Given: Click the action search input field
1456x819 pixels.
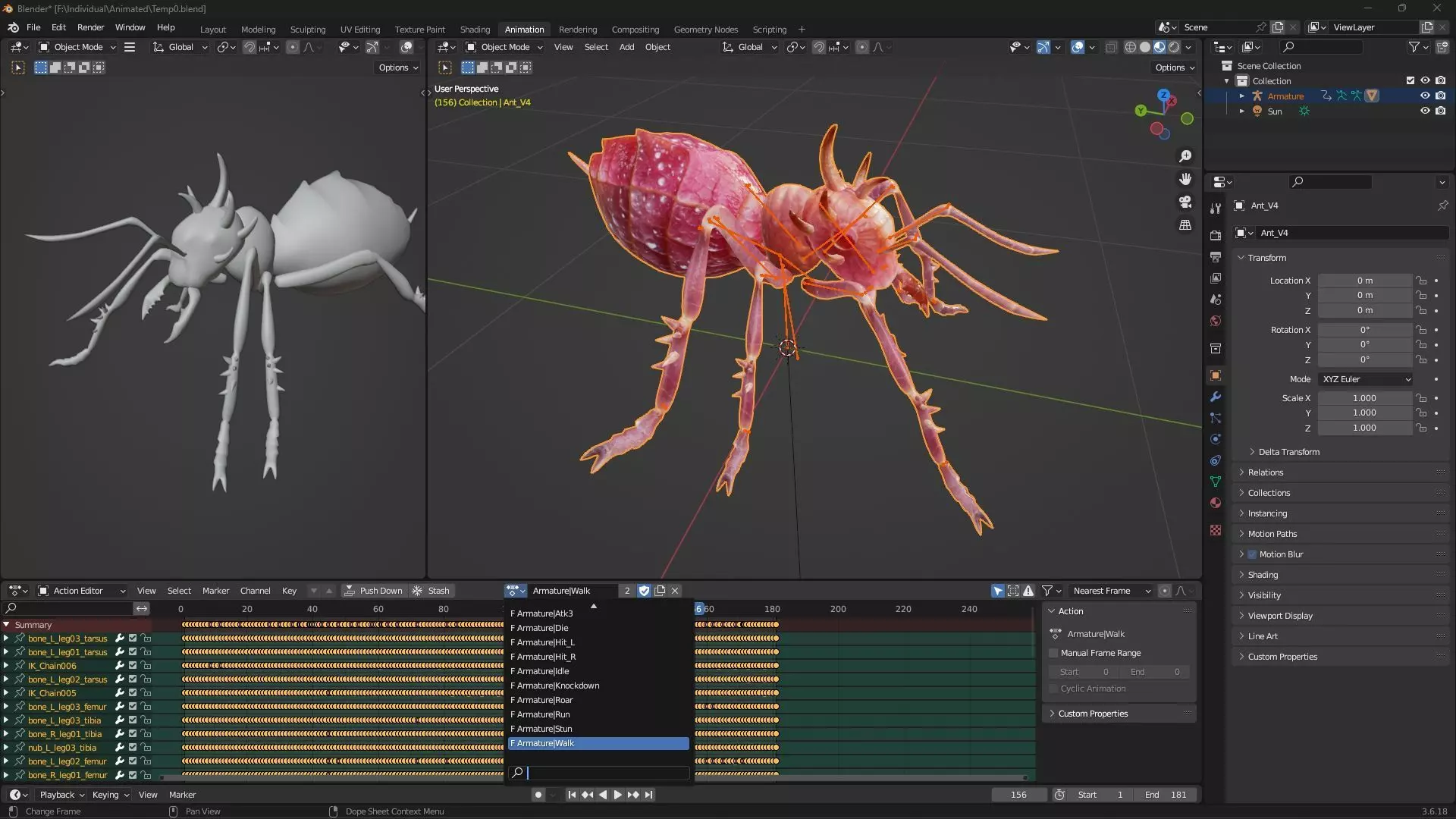Looking at the screenshot, I should click(598, 773).
